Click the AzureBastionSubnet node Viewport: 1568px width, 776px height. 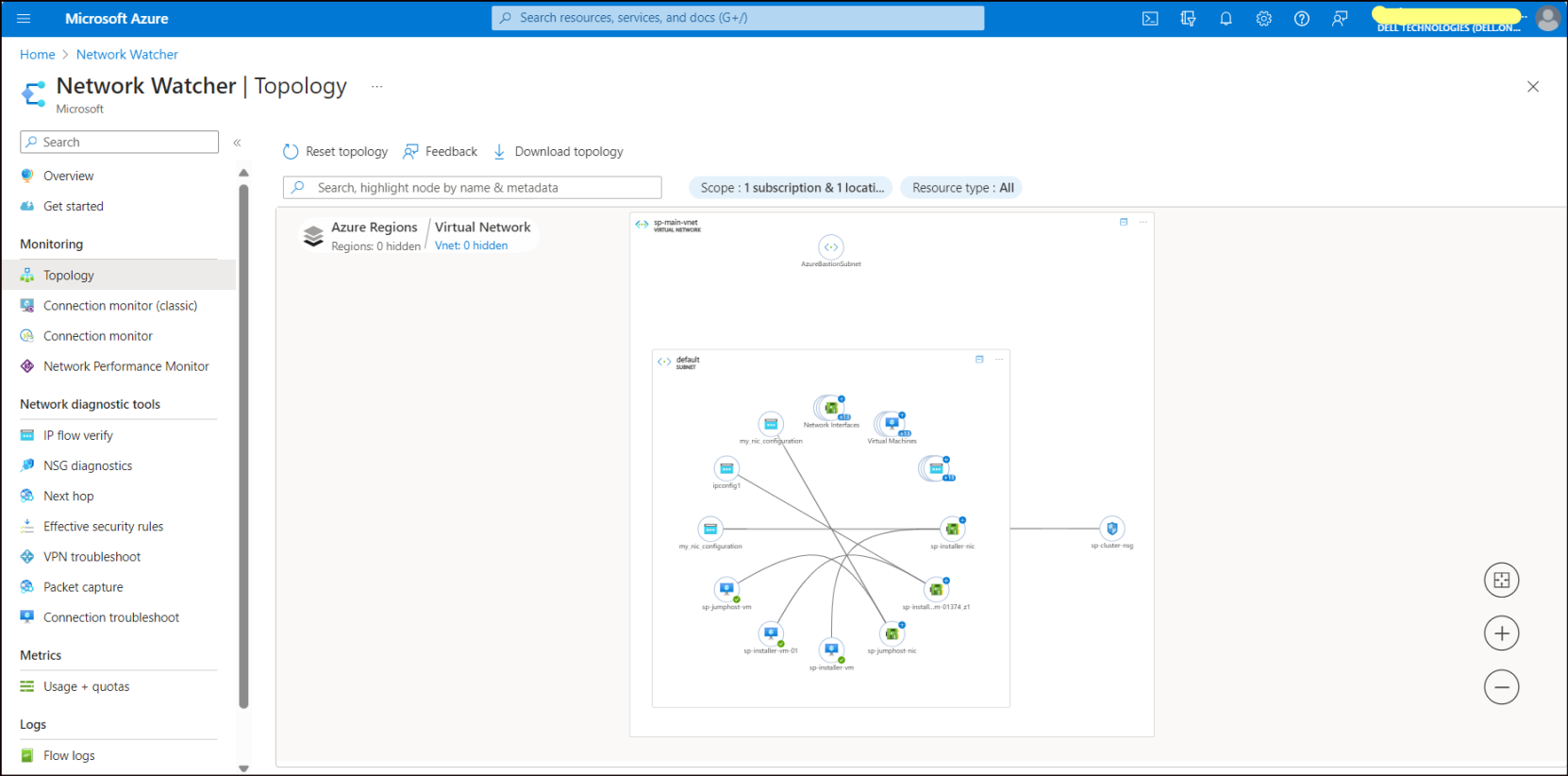pyautogui.click(x=830, y=247)
